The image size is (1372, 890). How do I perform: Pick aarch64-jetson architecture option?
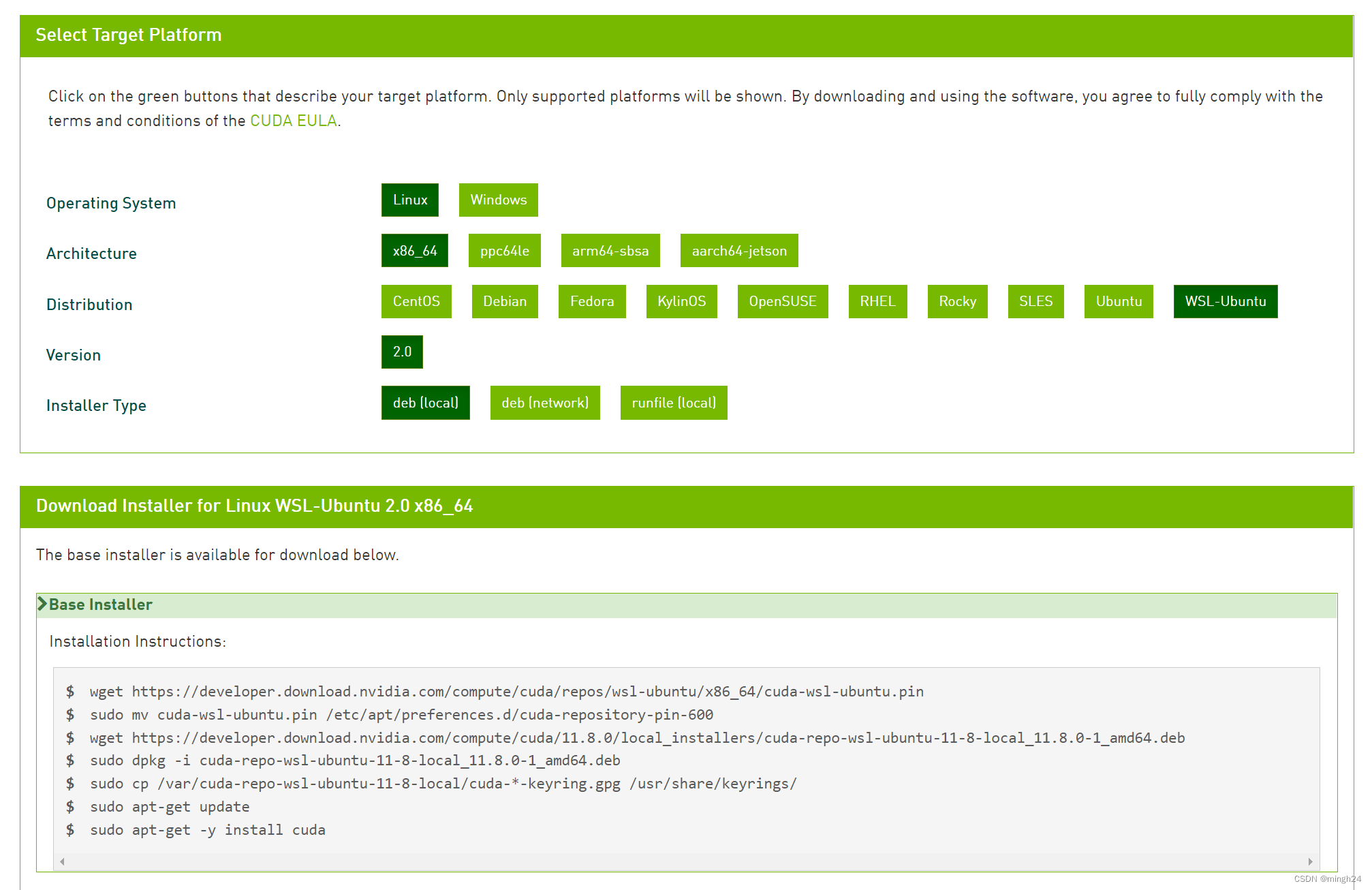point(738,251)
